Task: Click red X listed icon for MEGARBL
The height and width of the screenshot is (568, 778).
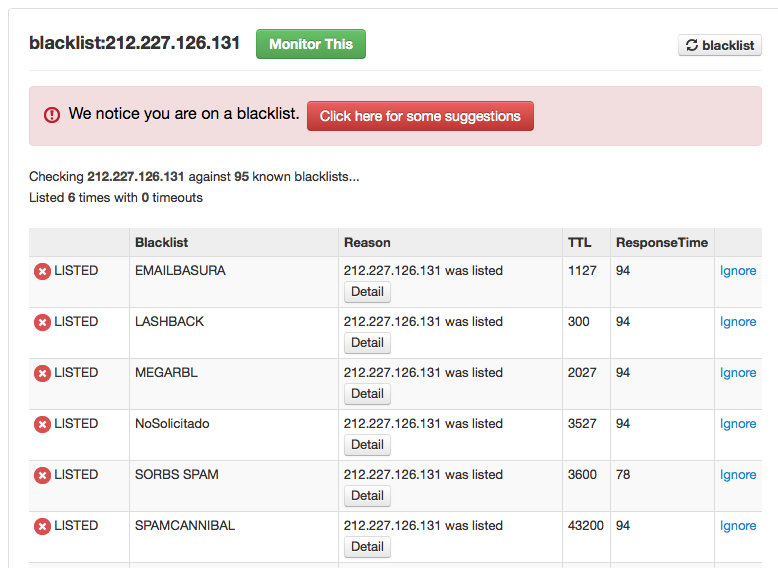Action: tap(42, 374)
